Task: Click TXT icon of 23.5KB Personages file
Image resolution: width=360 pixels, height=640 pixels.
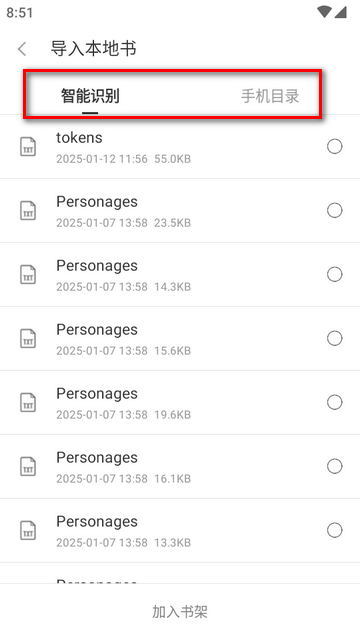Action: point(28,211)
